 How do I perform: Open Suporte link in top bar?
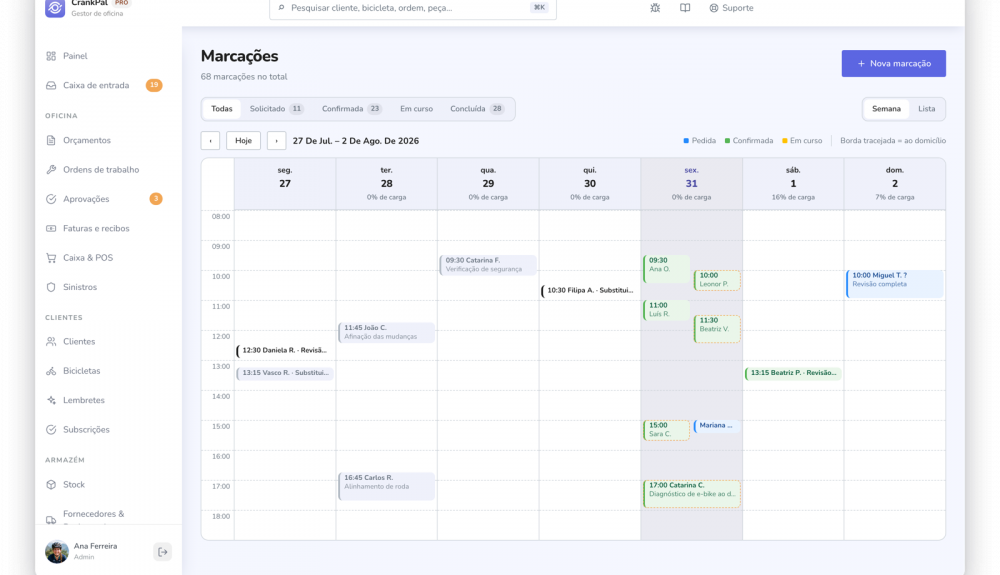(731, 8)
